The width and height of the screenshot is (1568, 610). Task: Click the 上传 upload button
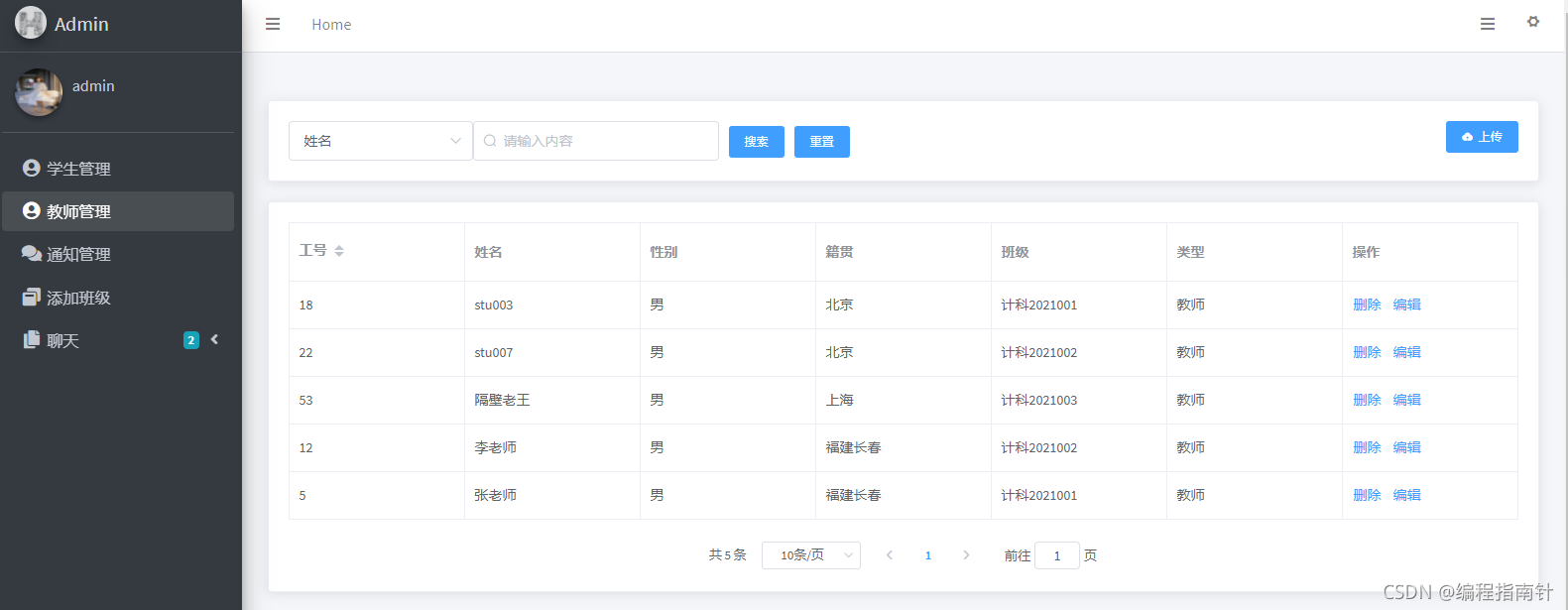tap(1482, 137)
